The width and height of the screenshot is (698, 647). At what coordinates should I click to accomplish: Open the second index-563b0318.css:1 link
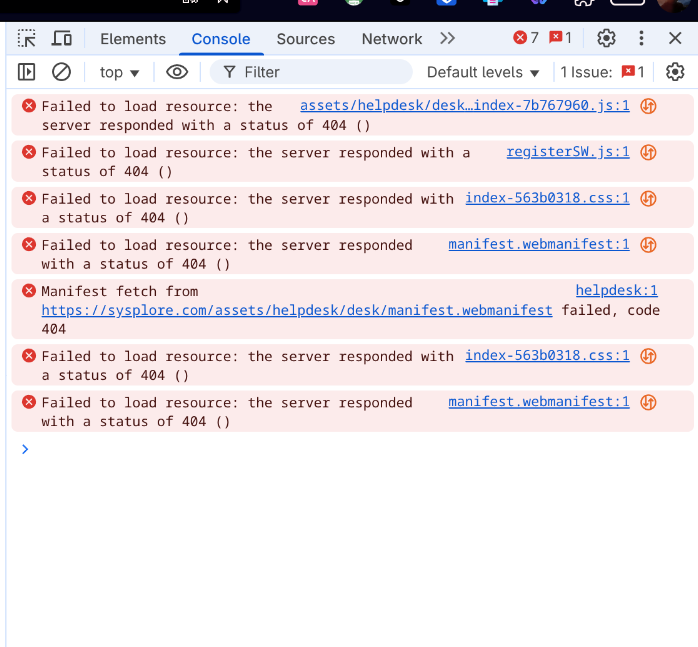547,356
